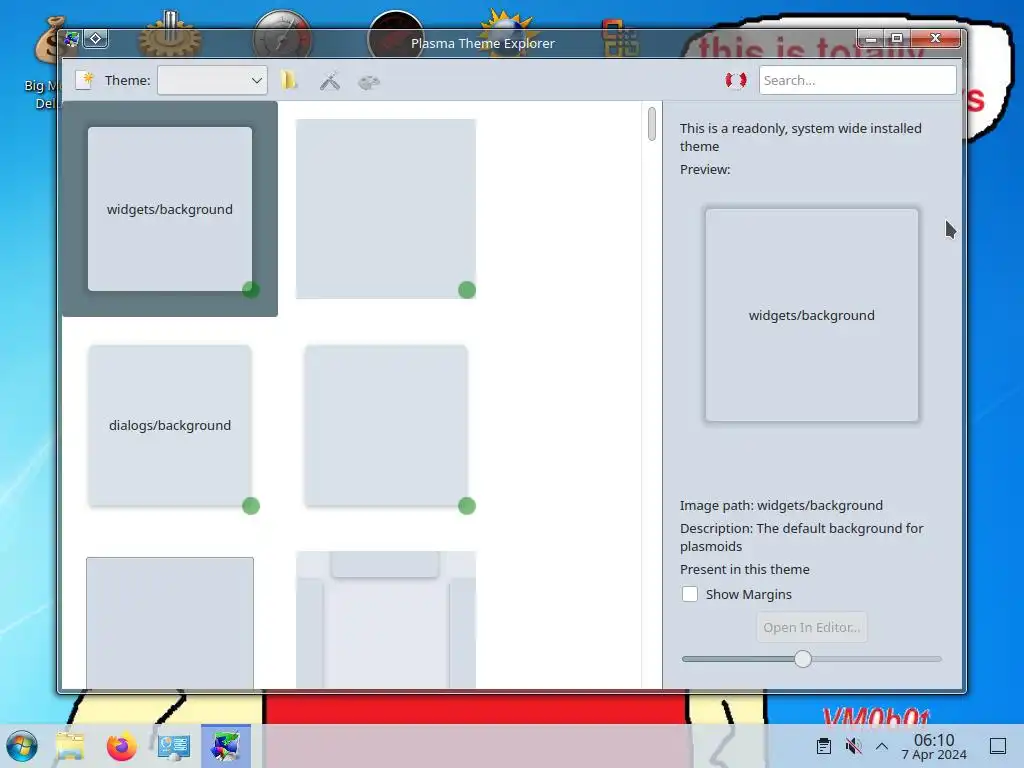The image size is (1024, 768).
Task: Click the Preview: label
Action: pos(705,169)
